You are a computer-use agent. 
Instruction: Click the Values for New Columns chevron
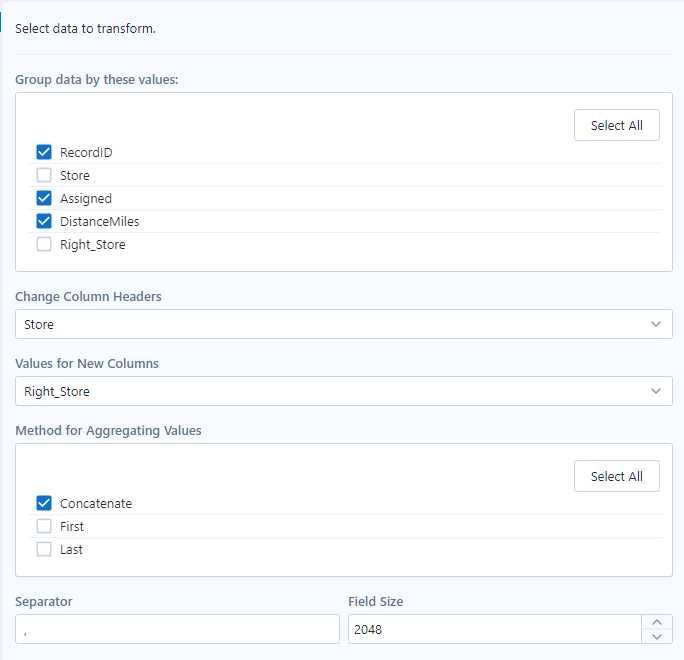656,392
